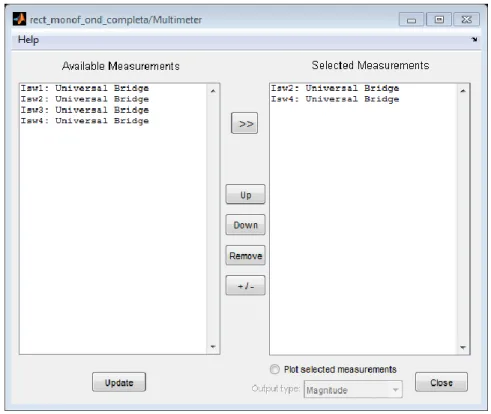Screen dimensions: 491x414
Task: Open the Help menu
Action: pyautogui.click(x=28, y=40)
